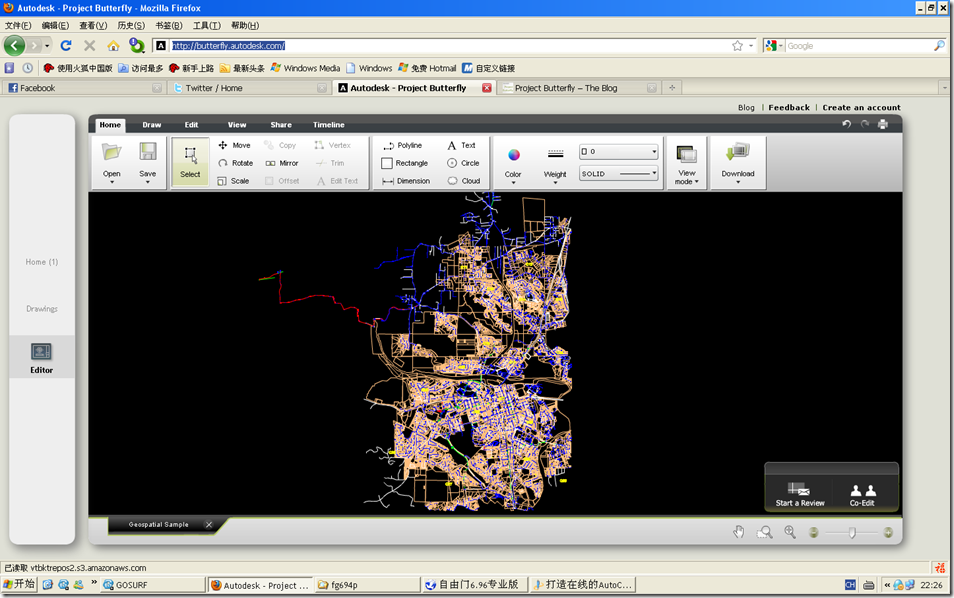Image resolution: width=954 pixels, height=598 pixels.
Task: Open the line Weight dropdown
Action: [555, 163]
